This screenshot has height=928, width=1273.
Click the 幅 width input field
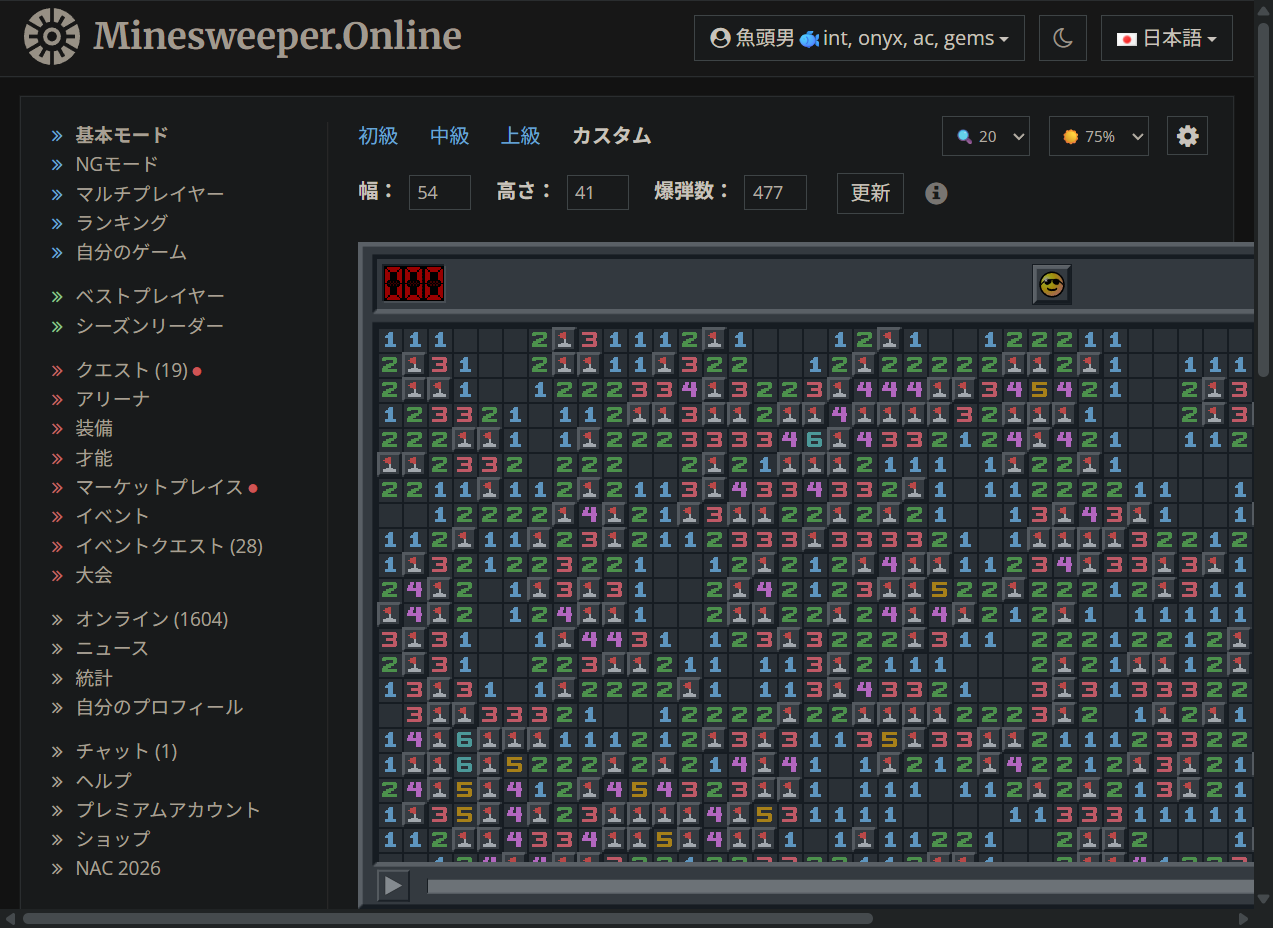click(x=440, y=192)
